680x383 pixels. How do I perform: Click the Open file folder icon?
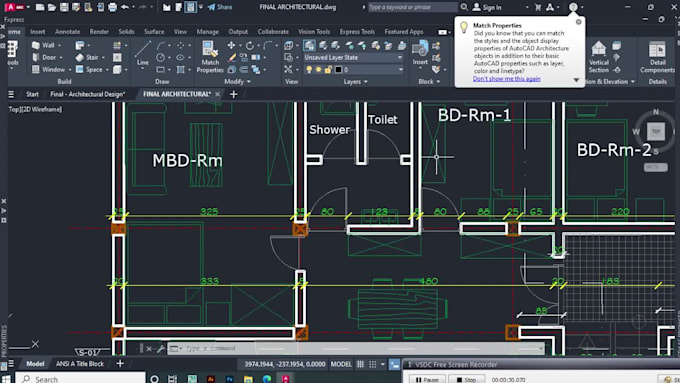point(52,7)
